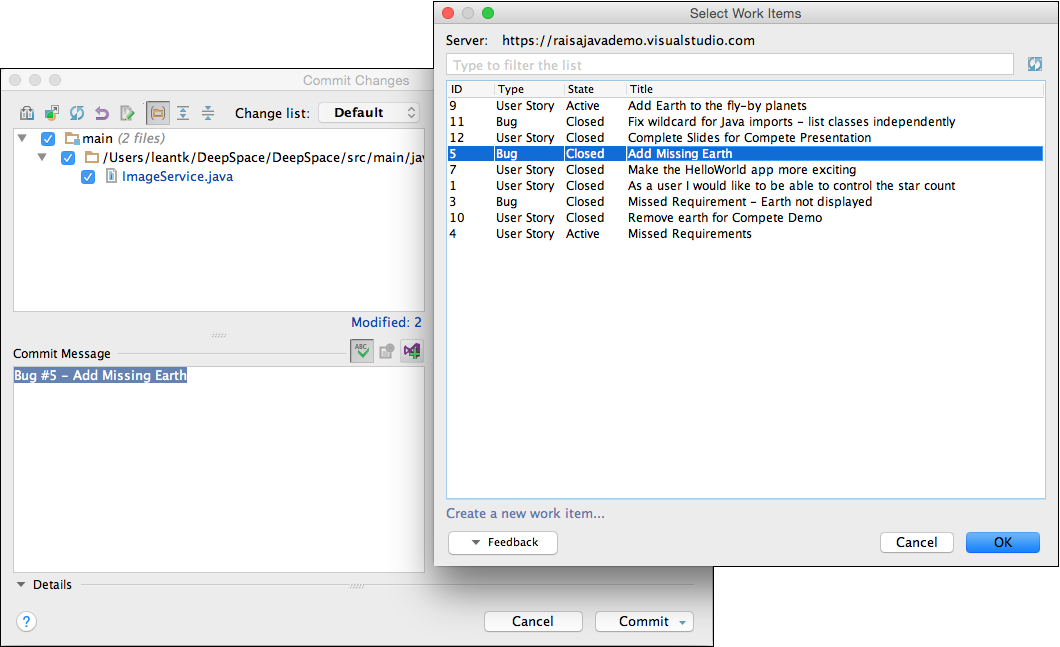
Task: Toggle the /Users/leantk path checkbox
Action: 68,158
